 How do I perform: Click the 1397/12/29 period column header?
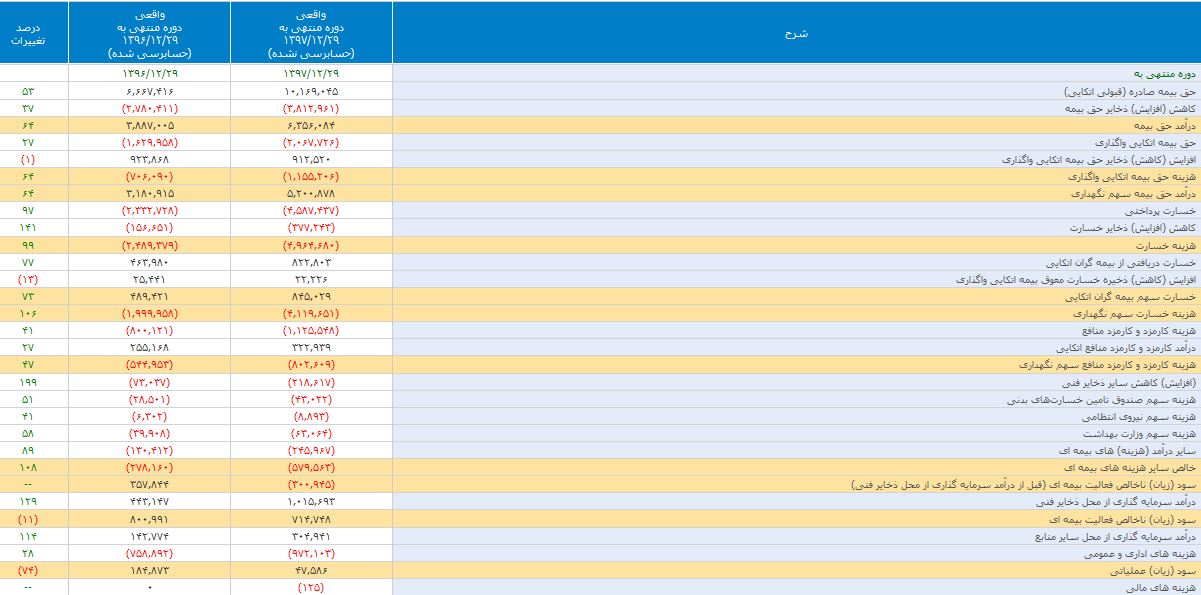pos(311,33)
